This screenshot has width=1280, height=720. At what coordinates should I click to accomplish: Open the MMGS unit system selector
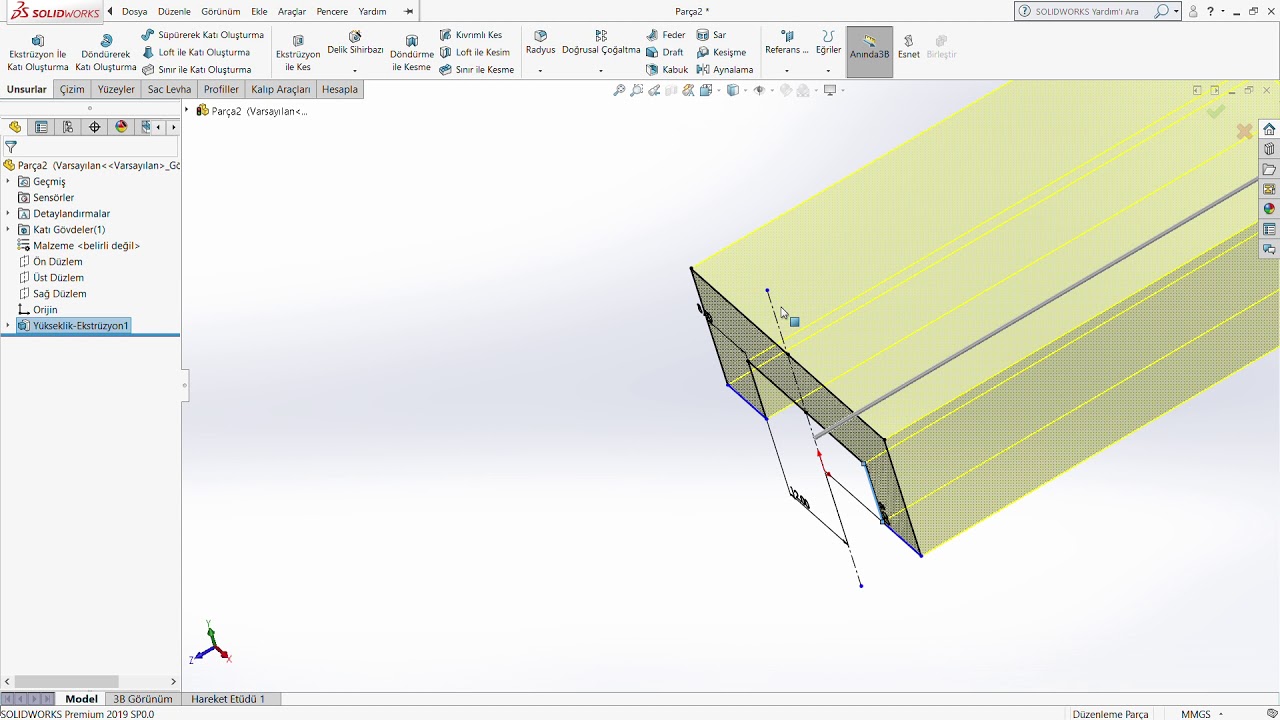click(1202, 714)
